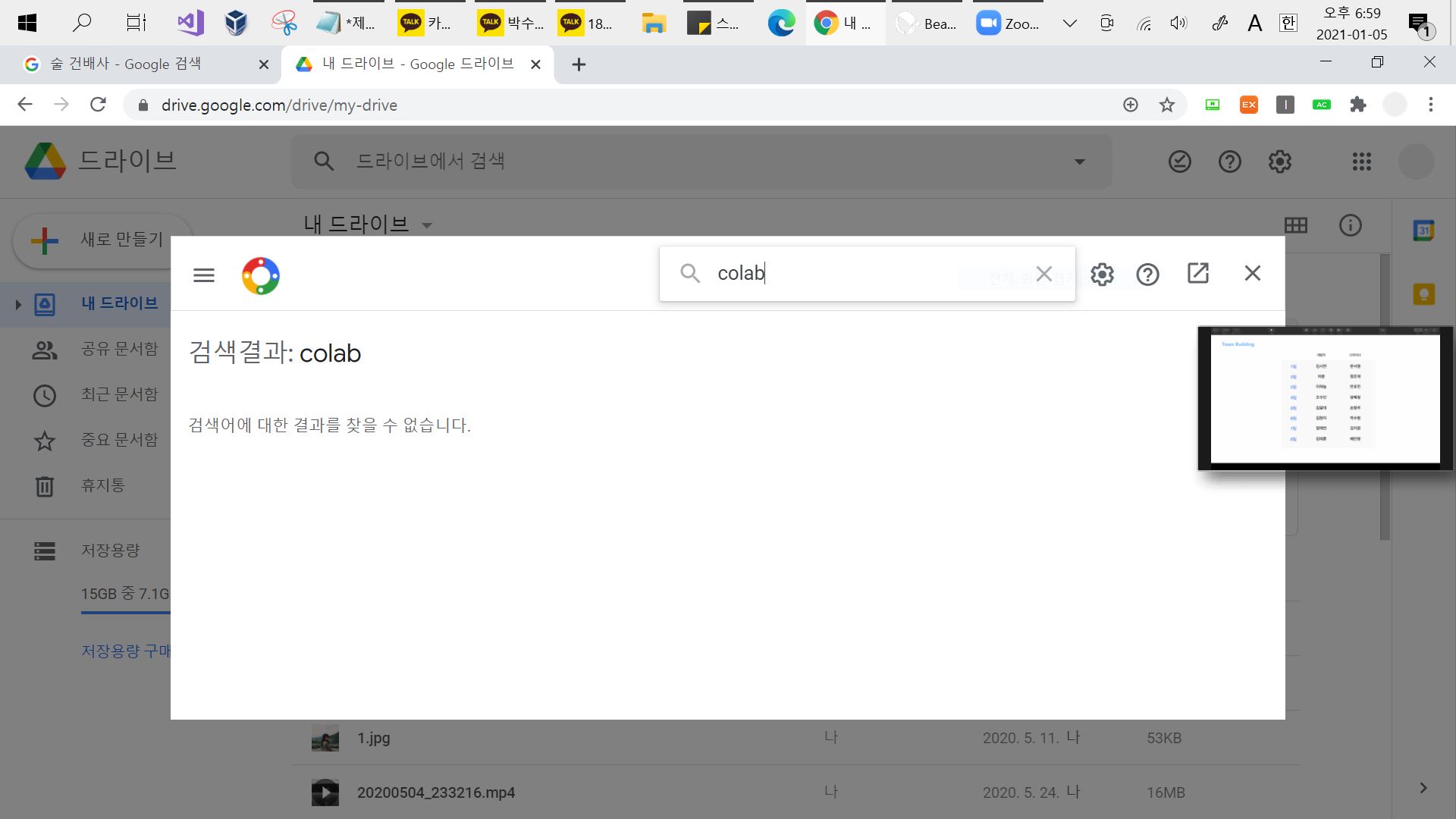Open Google apps grid launcher
Viewport: 1456px width, 819px height.
1362,162
